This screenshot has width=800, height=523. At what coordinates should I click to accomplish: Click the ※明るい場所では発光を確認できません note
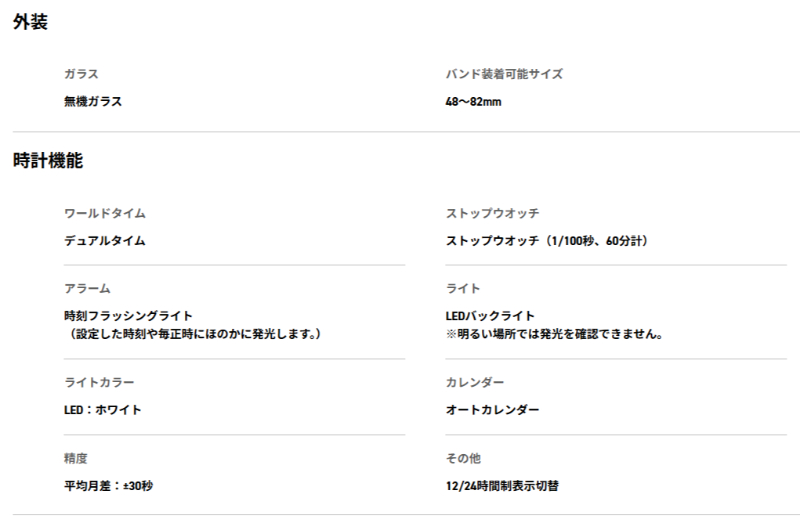point(555,333)
